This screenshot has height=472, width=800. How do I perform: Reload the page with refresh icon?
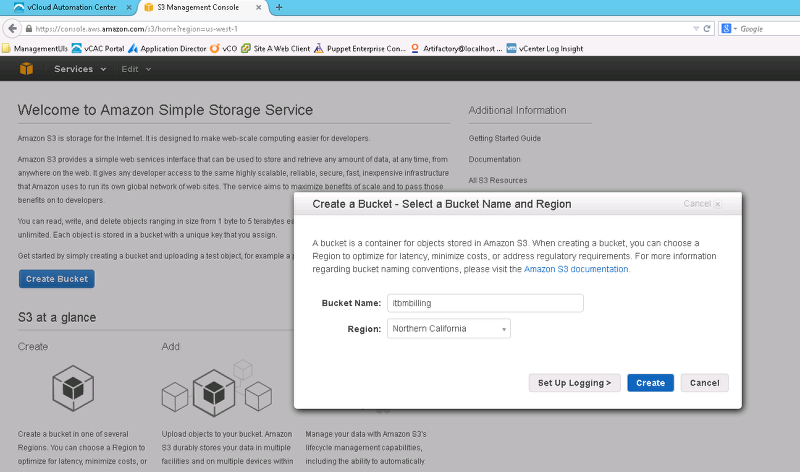pos(707,29)
